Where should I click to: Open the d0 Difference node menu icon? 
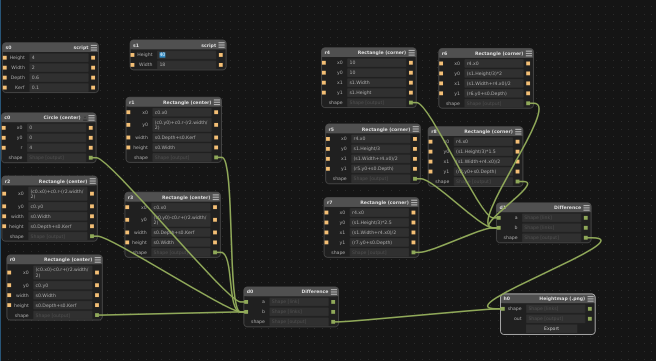click(x=334, y=292)
